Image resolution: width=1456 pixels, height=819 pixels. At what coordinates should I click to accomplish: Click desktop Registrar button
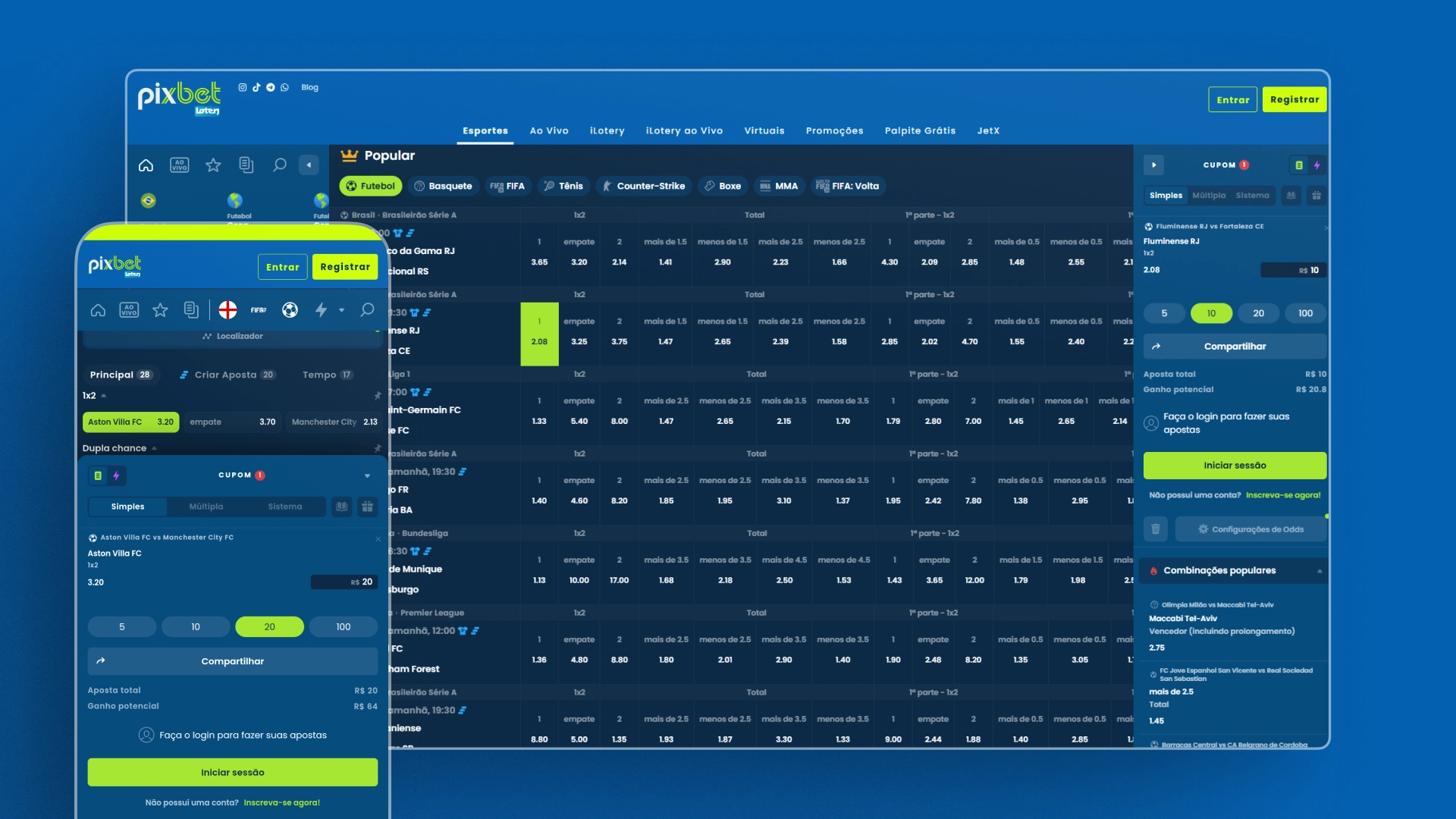tap(1294, 99)
